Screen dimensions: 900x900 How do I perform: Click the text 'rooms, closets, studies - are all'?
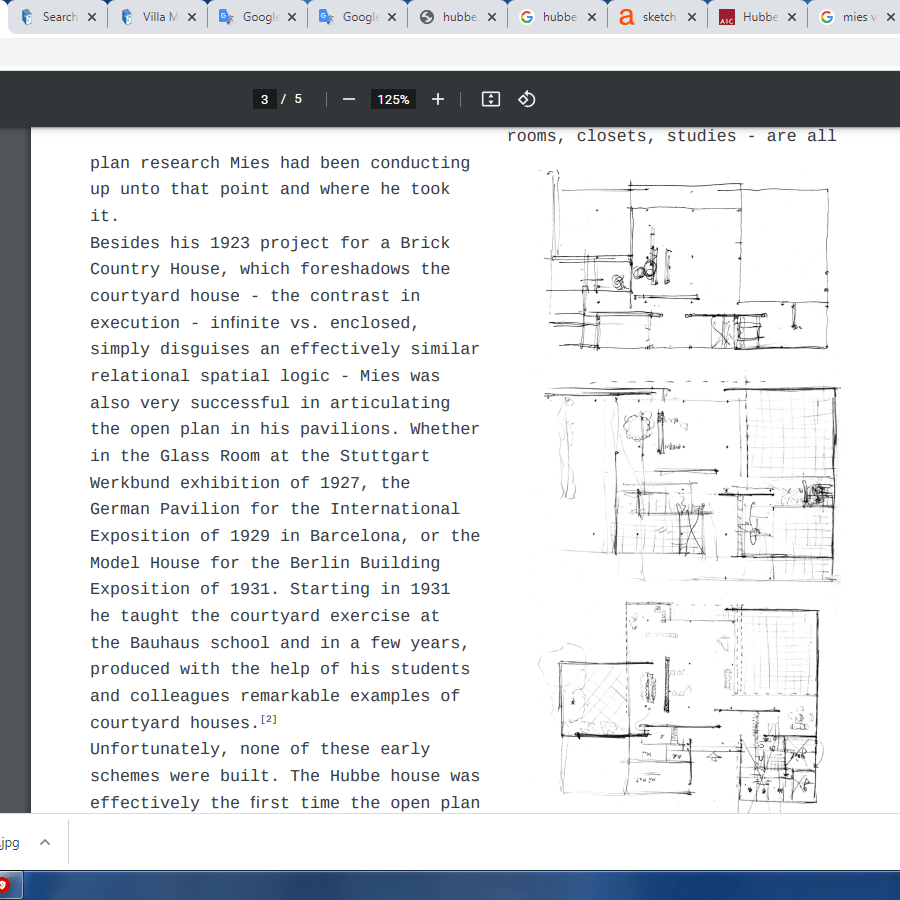pos(672,136)
